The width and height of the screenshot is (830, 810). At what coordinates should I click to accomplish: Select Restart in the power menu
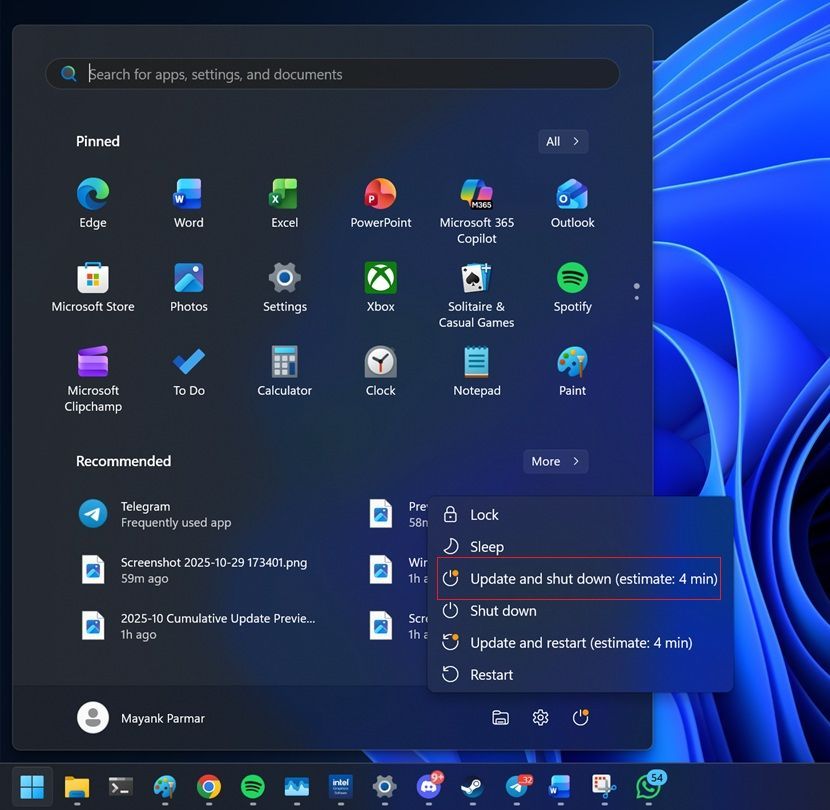pos(491,674)
